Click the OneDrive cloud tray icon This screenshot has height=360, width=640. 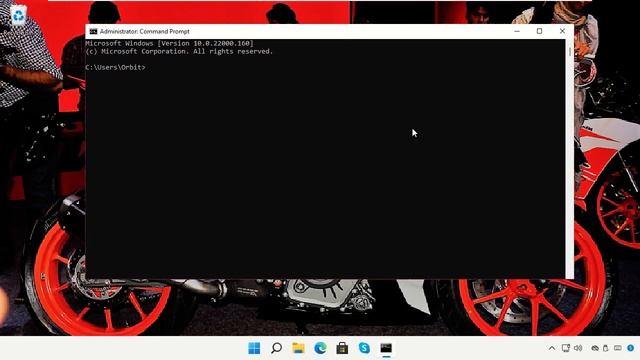pos(595,348)
